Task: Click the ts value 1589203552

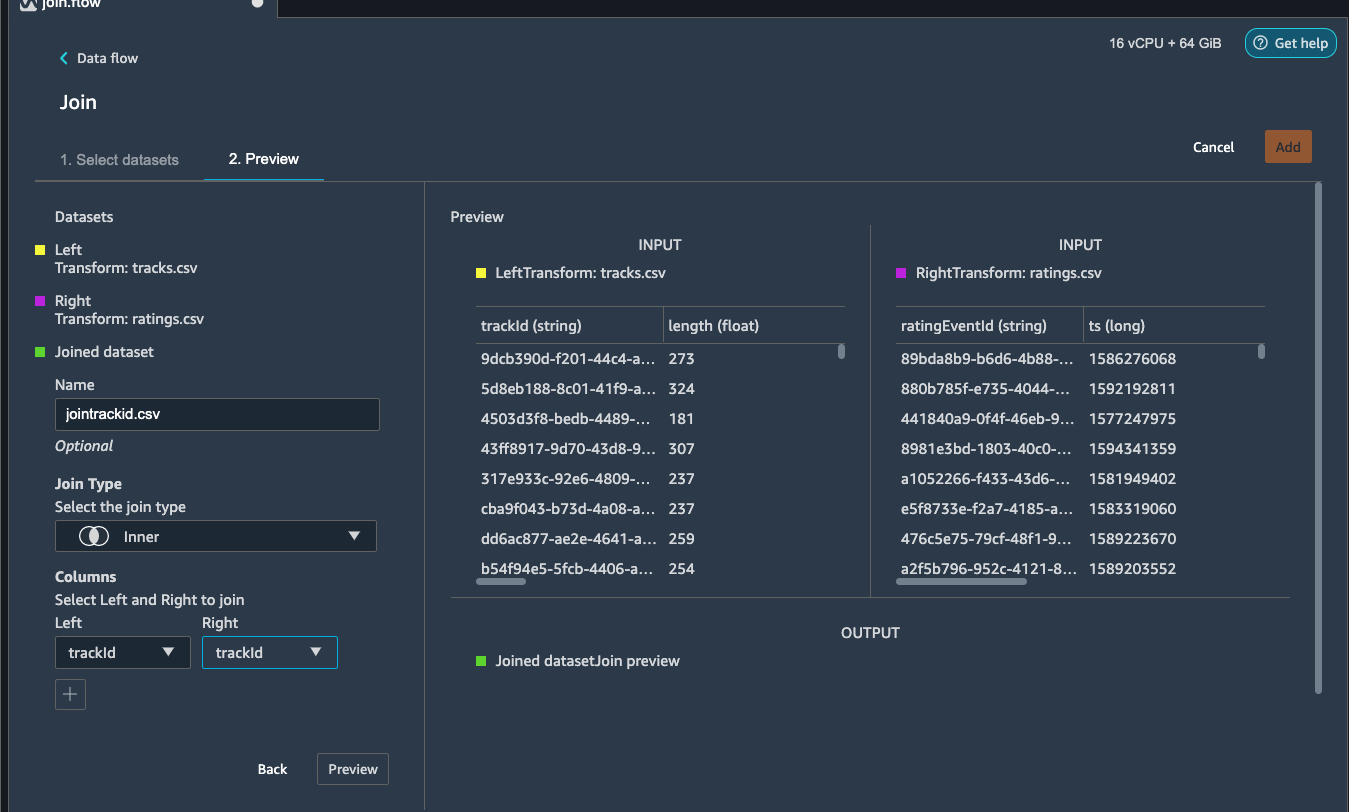Action: point(1132,568)
